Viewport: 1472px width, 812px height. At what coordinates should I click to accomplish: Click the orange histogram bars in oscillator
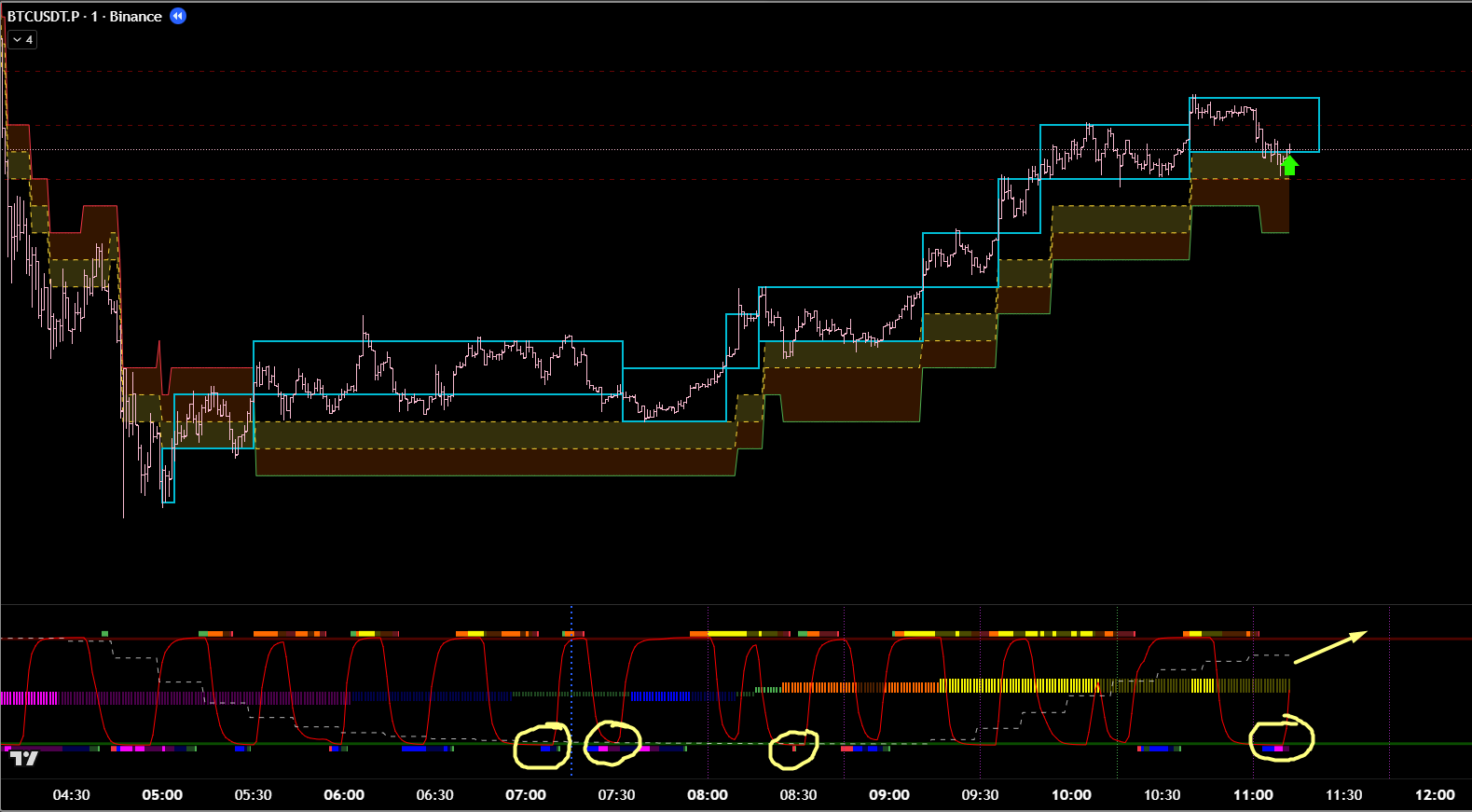pos(820,687)
